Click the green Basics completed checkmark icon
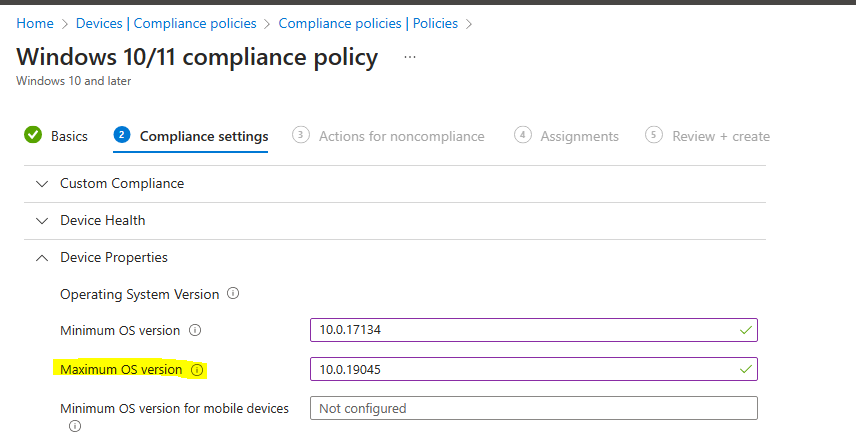856x439 pixels. tap(33, 134)
